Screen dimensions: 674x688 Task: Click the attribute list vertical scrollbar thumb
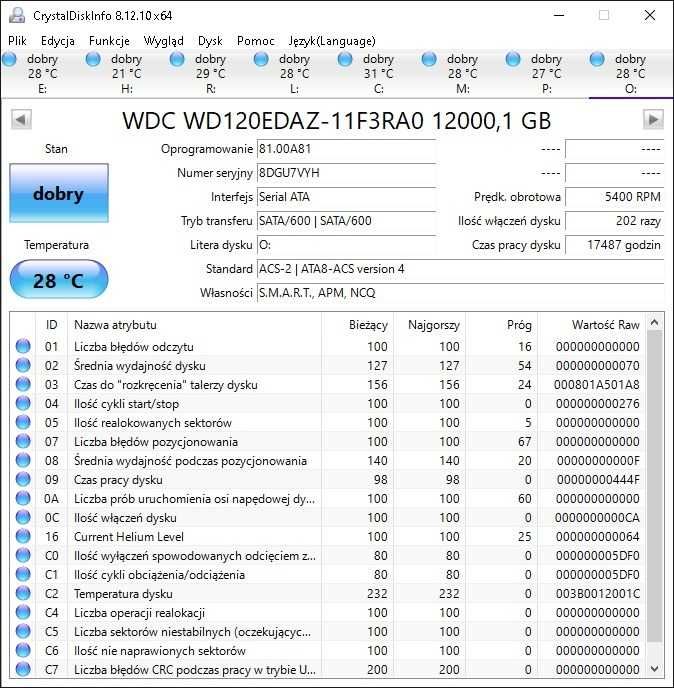point(654,486)
